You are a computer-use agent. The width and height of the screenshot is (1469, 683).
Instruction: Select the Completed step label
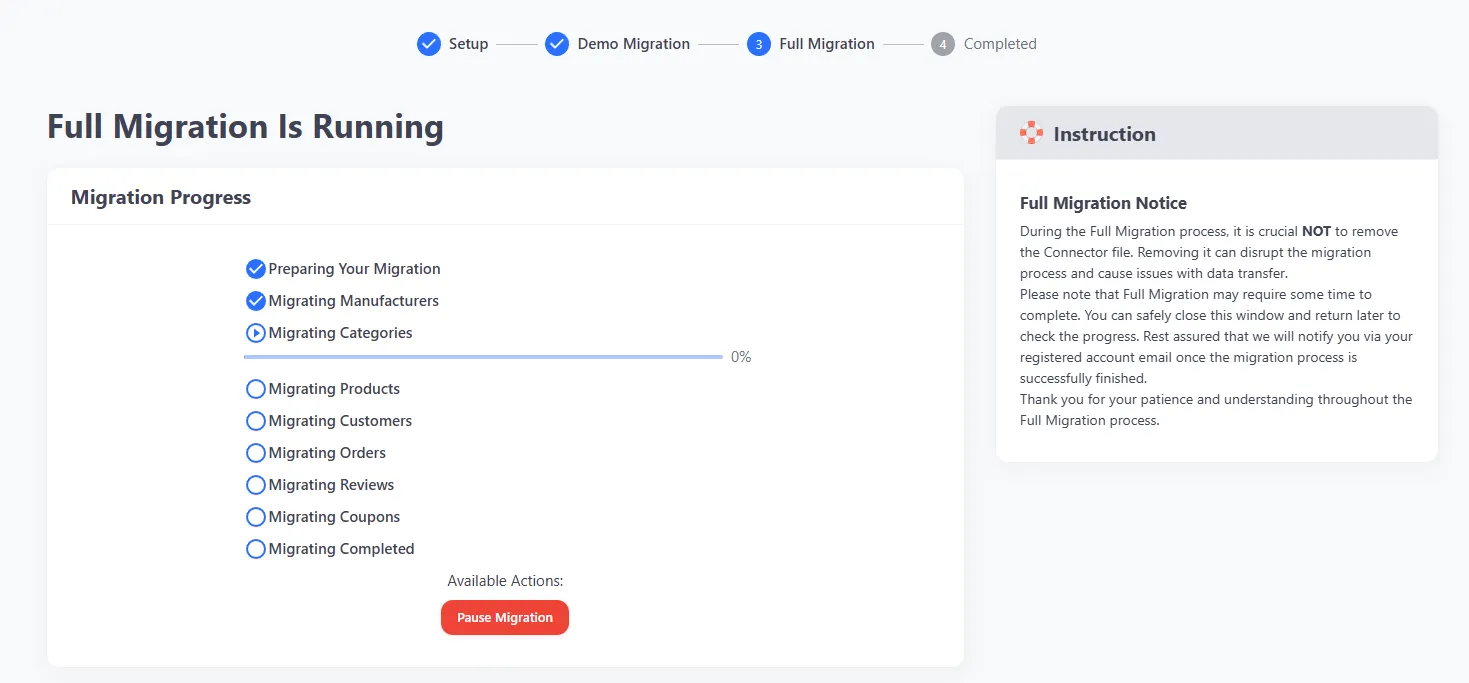click(x=1000, y=44)
